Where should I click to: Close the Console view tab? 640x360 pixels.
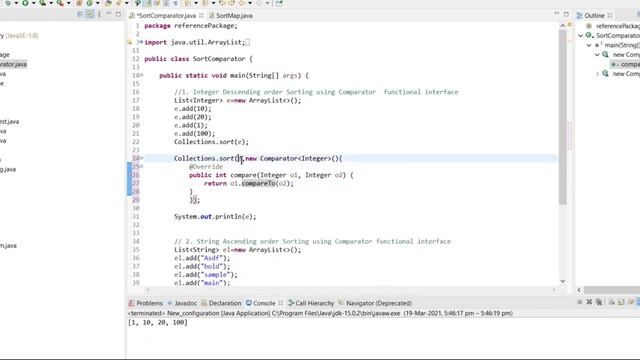point(280,303)
